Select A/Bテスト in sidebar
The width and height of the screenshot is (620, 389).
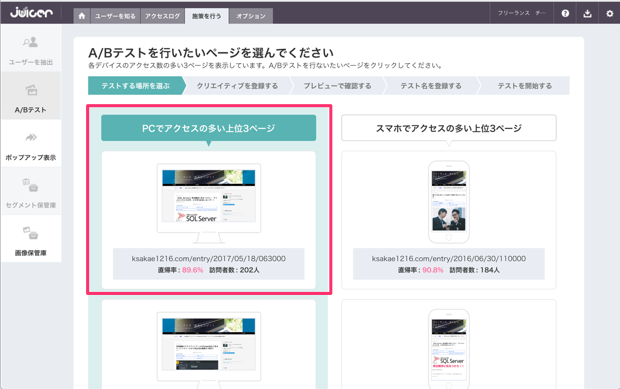(x=31, y=96)
